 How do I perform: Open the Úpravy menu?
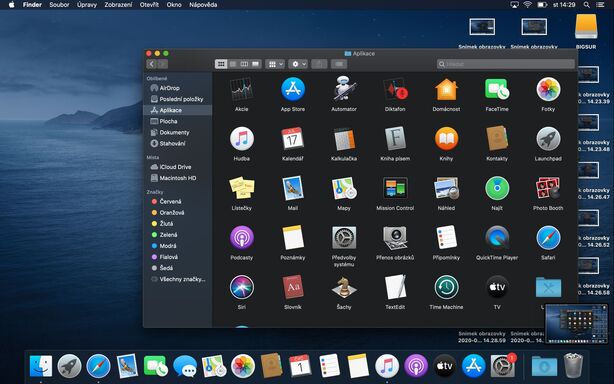point(87,5)
